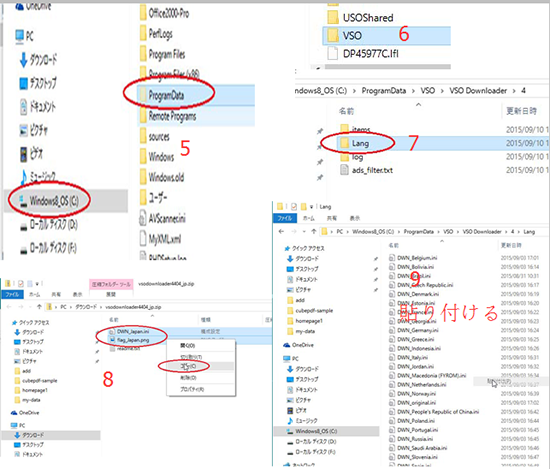Viewport: 550px width, 469px height.
Task: Click VSO Downloader in Lang window address bar
Action: 482,232
